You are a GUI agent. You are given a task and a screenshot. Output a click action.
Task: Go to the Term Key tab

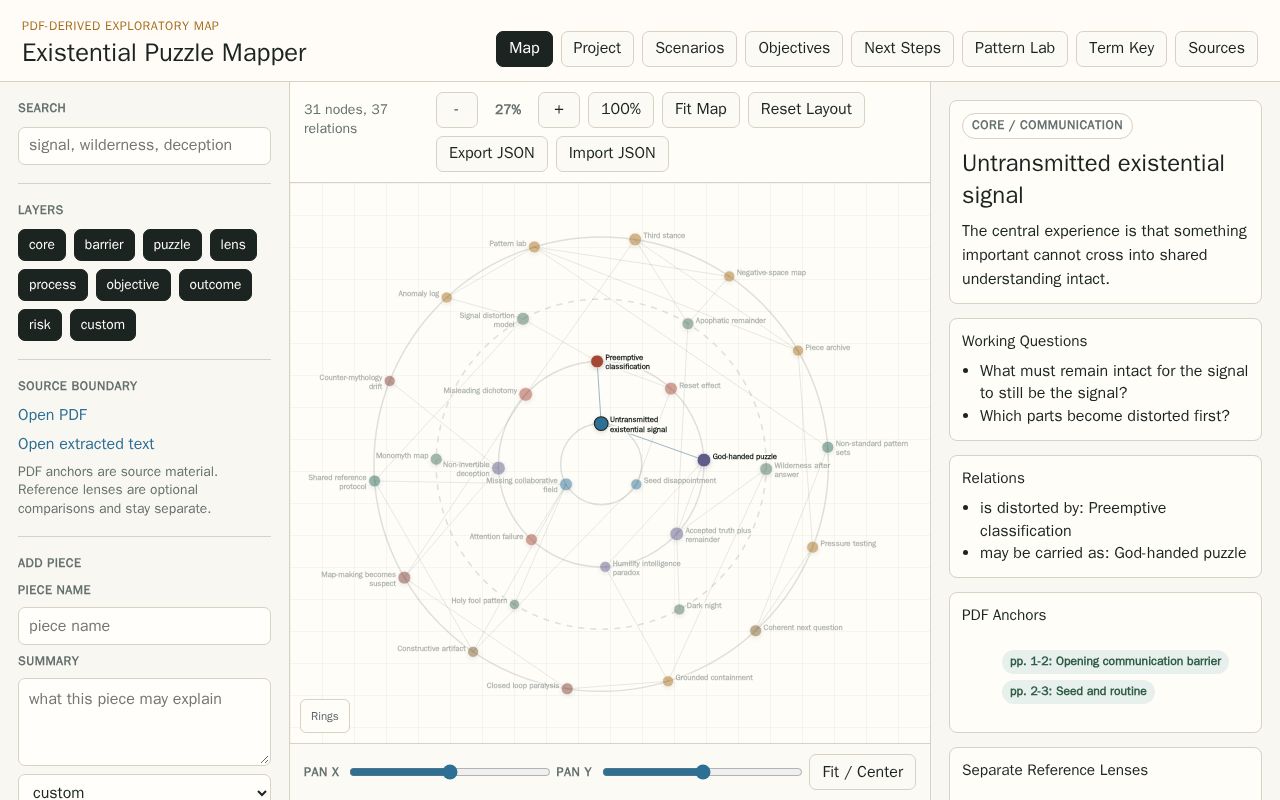pyautogui.click(x=1121, y=48)
